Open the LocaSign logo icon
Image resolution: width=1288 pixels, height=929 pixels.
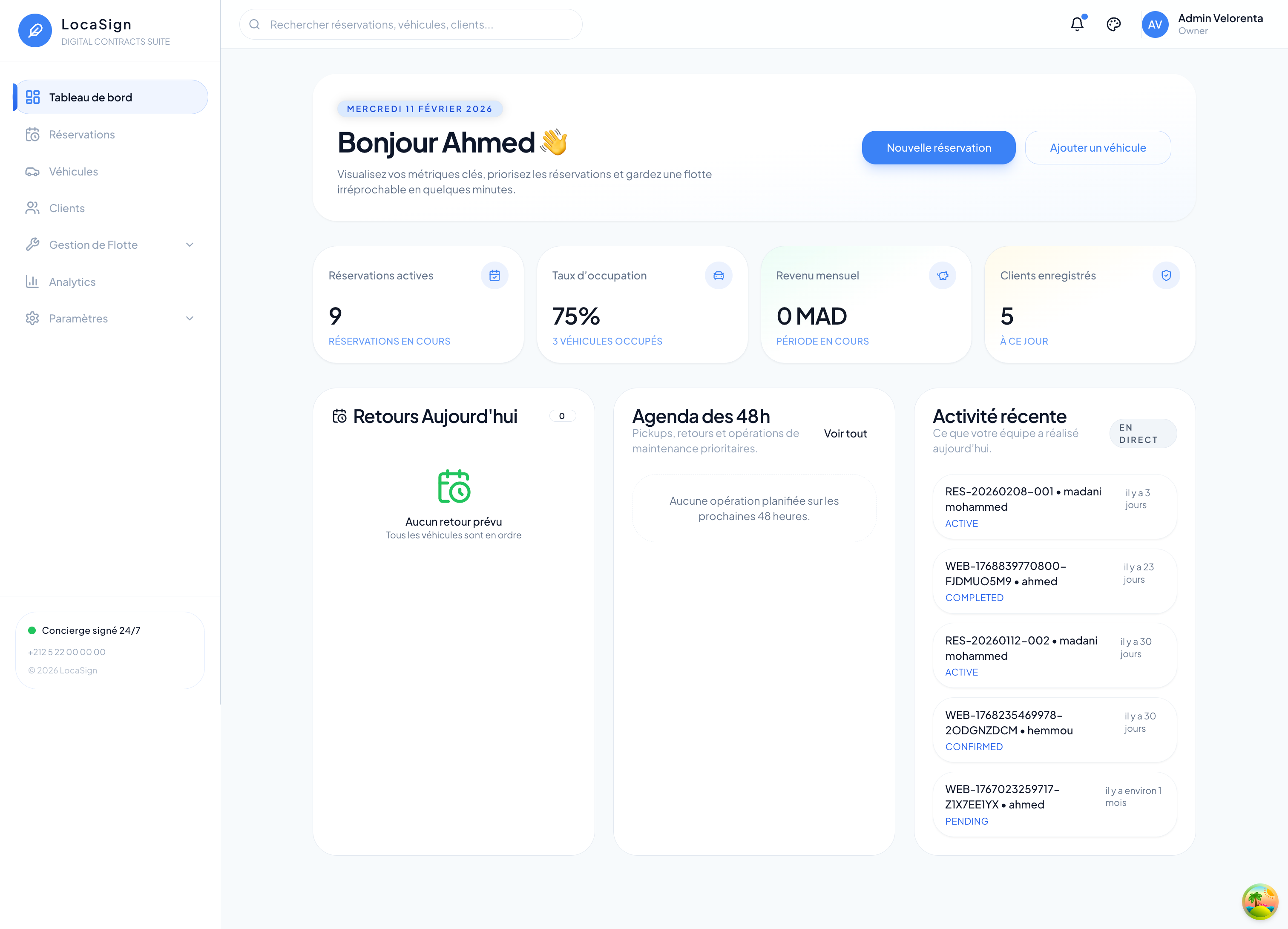pyautogui.click(x=35, y=30)
